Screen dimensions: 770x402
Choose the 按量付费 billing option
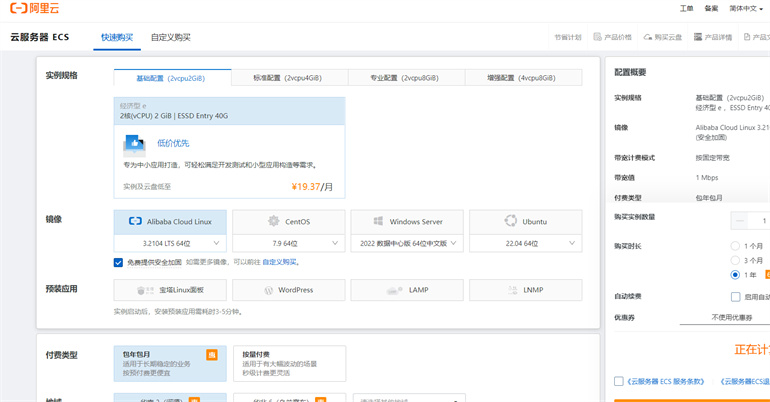(x=289, y=363)
